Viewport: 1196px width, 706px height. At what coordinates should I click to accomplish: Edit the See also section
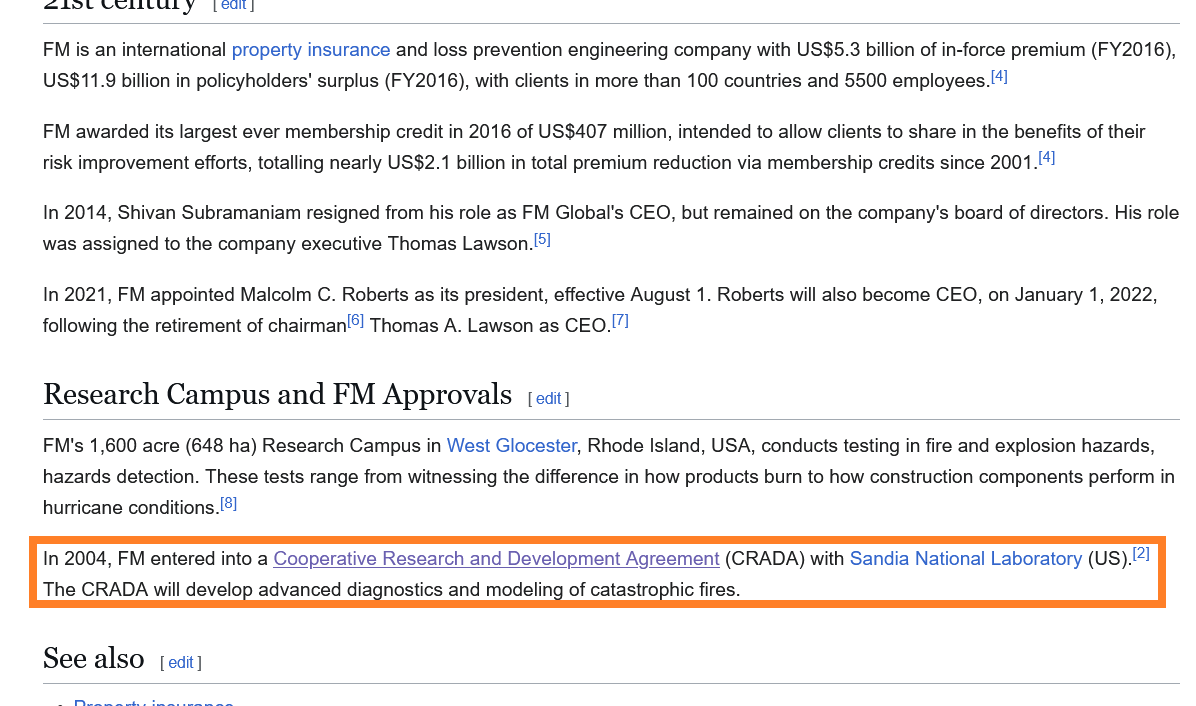[x=181, y=663]
